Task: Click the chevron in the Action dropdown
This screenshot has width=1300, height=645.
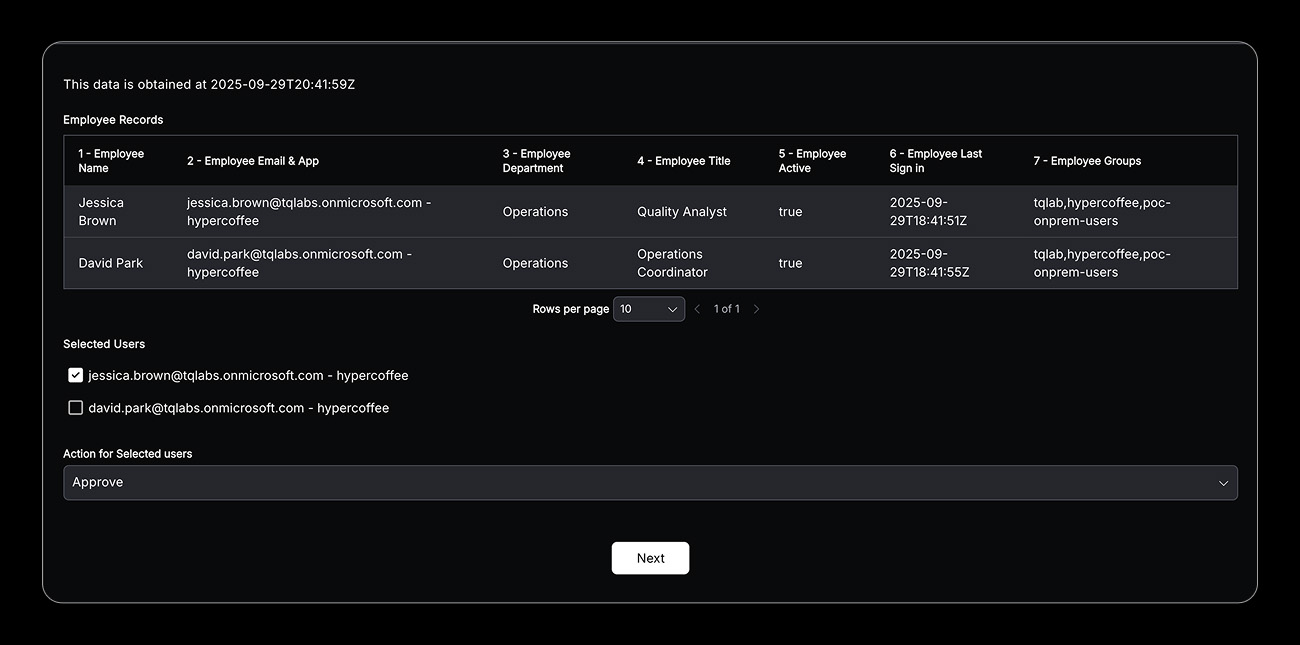Action: [1223, 483]
